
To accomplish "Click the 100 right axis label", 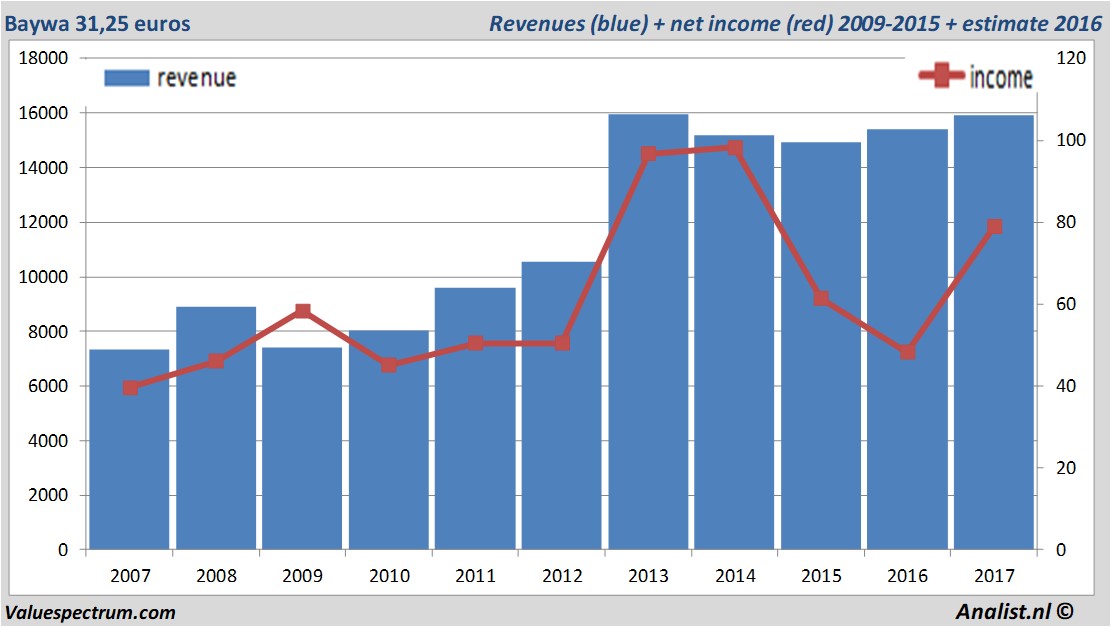I will pyautogui.click(x=1071, y=140).
